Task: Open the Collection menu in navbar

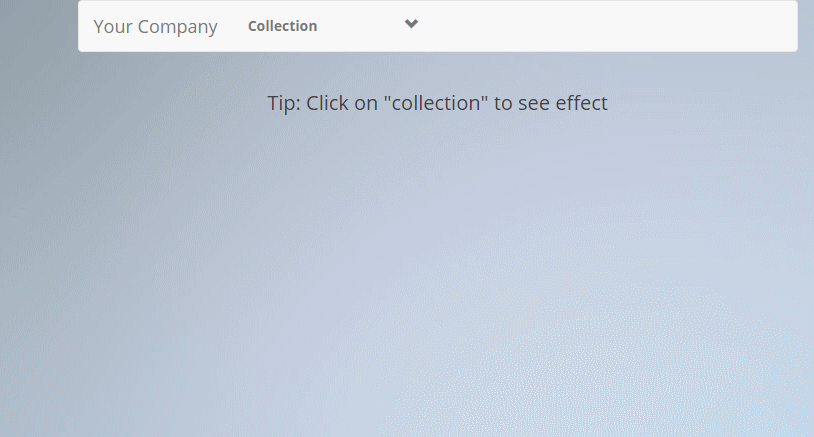Action: click(x=282, y=26)
